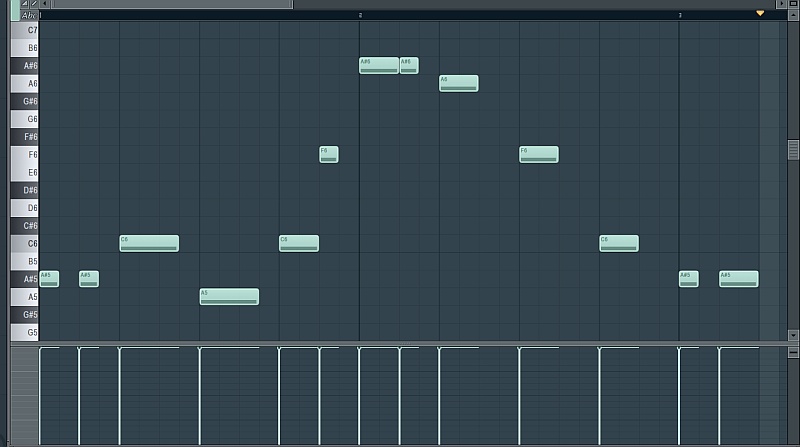800x447 pixels.
Task: Select the A6 note in the grid
Action: tap(459, 83)
